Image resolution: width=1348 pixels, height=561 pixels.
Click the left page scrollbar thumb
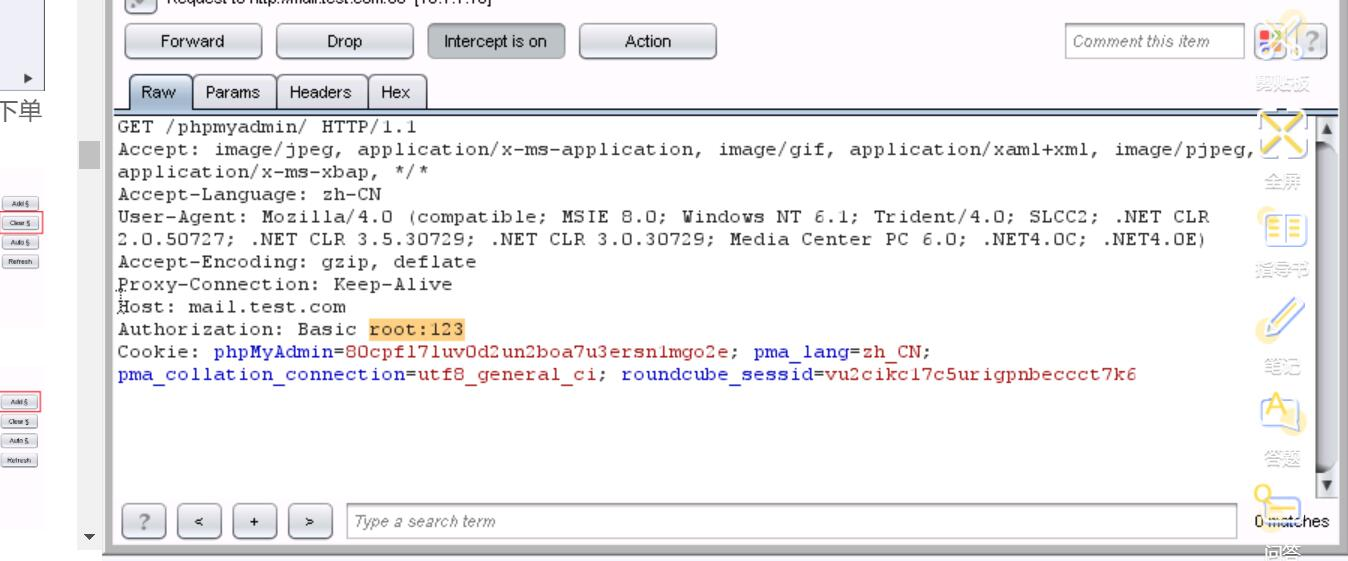(89, 155)
